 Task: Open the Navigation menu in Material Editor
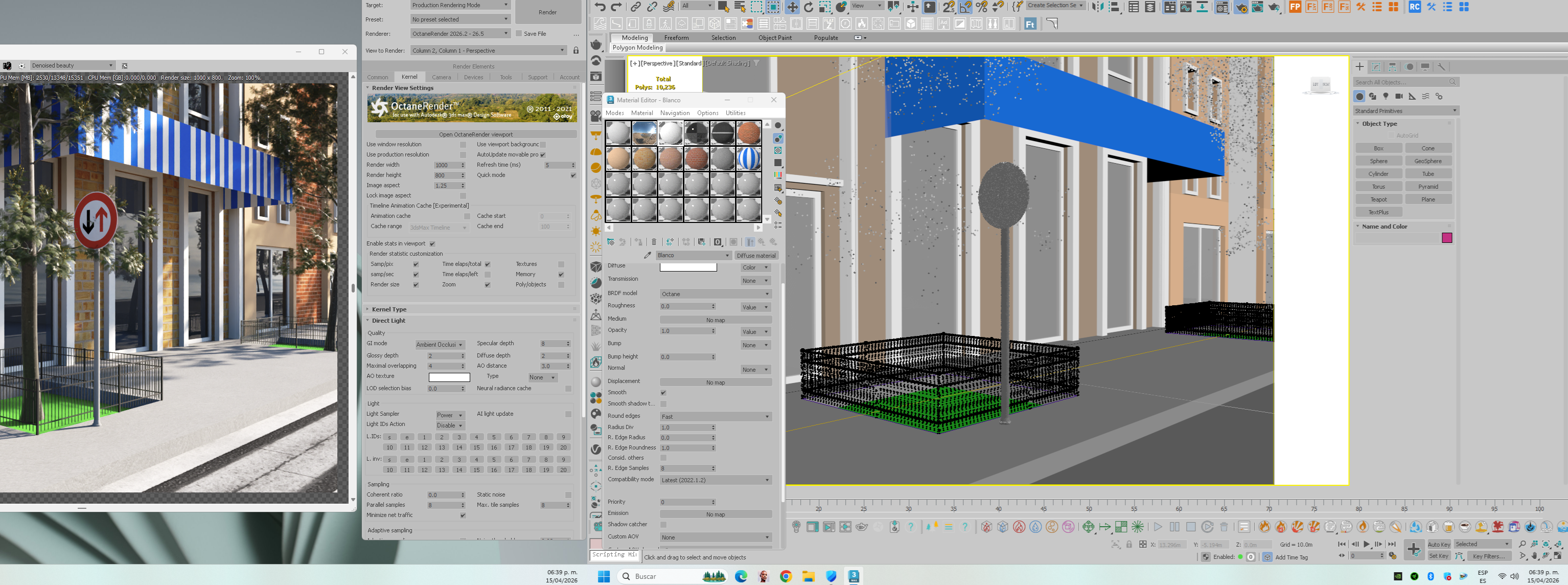pos(675,112)
